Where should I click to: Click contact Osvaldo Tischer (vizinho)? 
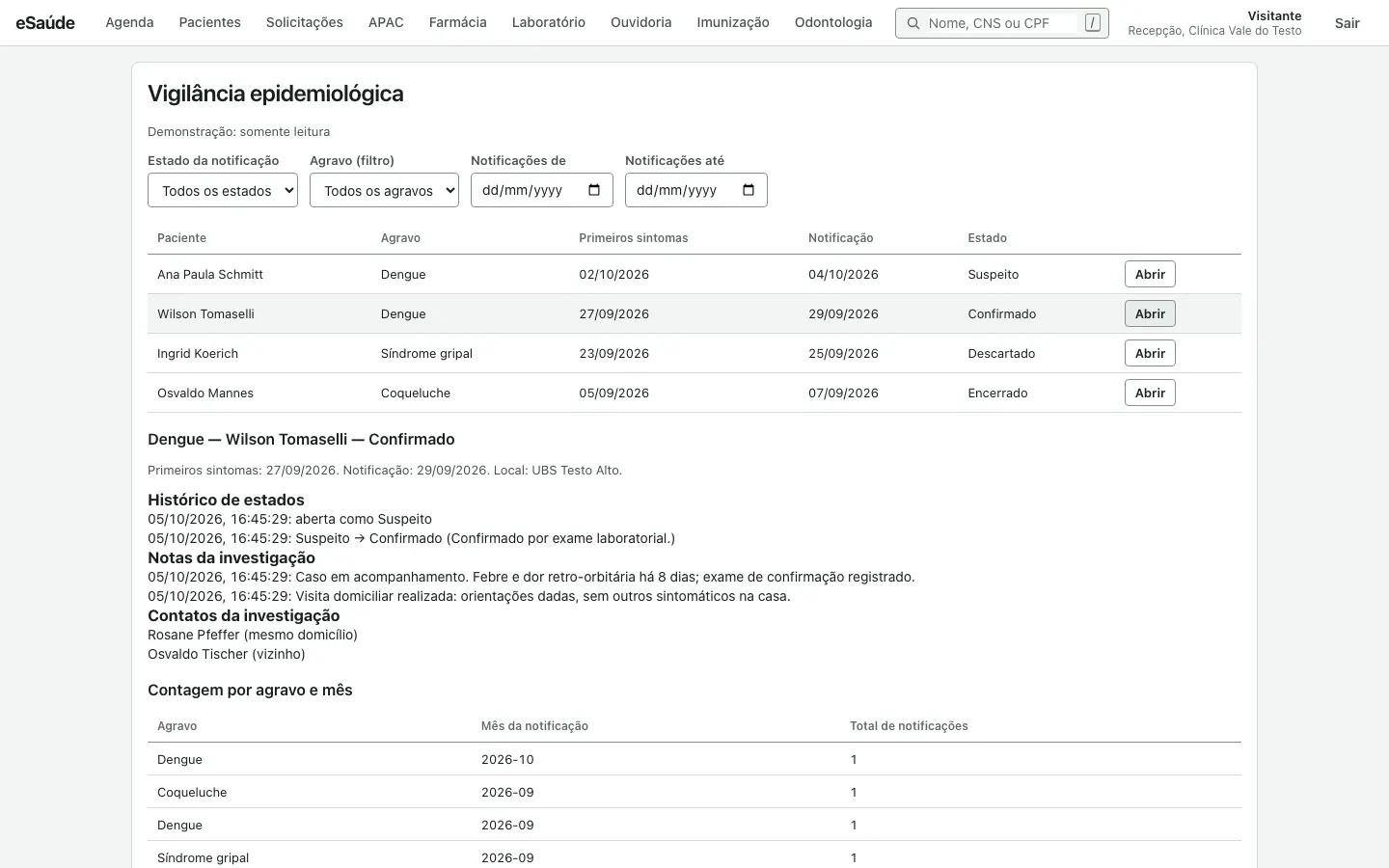[227, 654]
